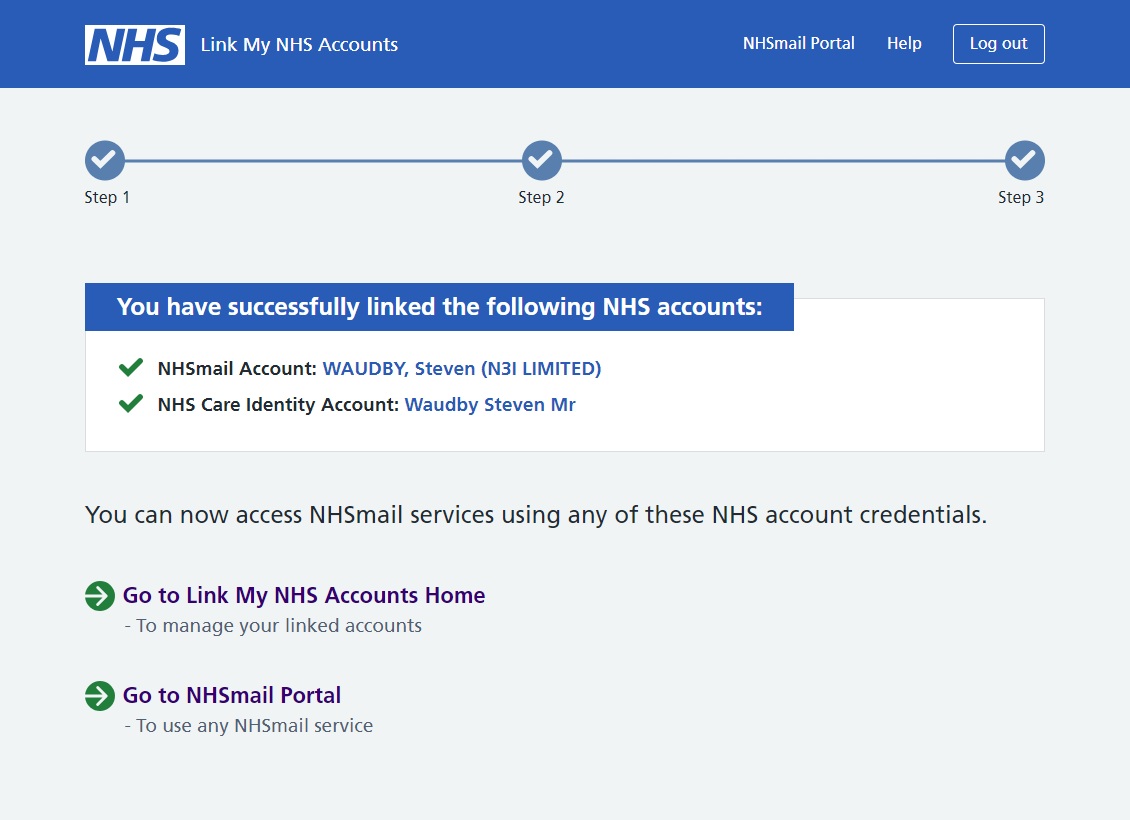Open the Help page in header
The width and height of the screenshot is (1130, 820).
click(904, 44)
